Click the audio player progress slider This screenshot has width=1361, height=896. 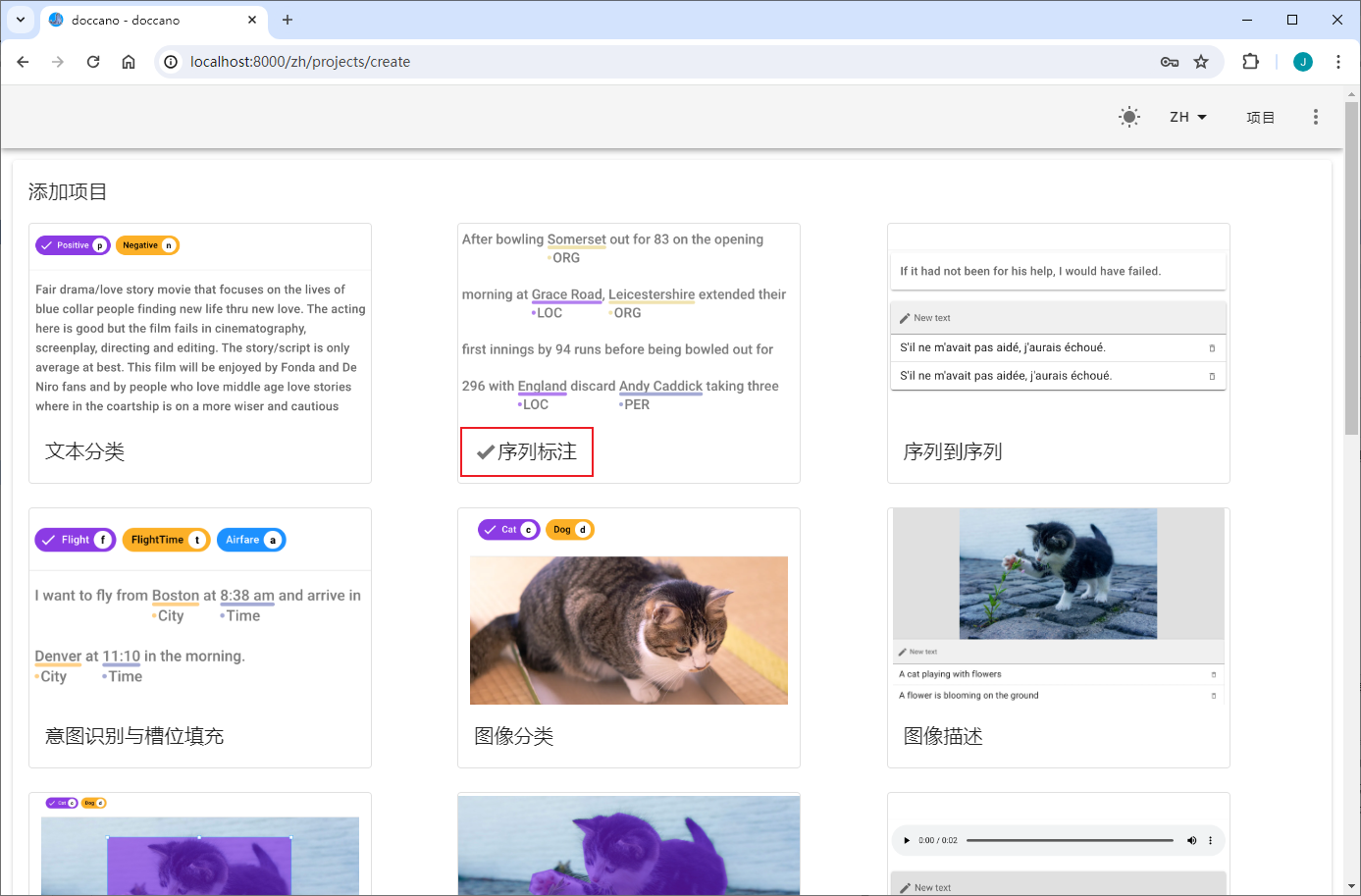click(1070, 840)
